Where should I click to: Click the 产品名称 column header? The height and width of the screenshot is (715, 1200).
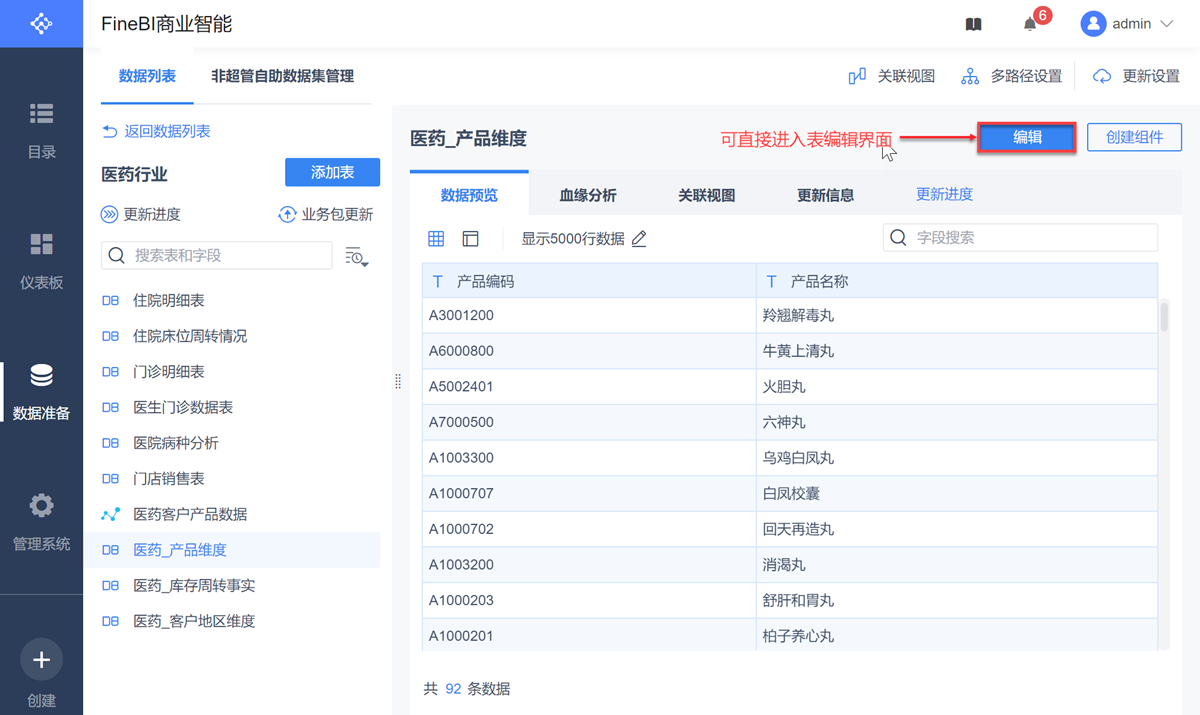pyautogui.click(x=957, y=282)
